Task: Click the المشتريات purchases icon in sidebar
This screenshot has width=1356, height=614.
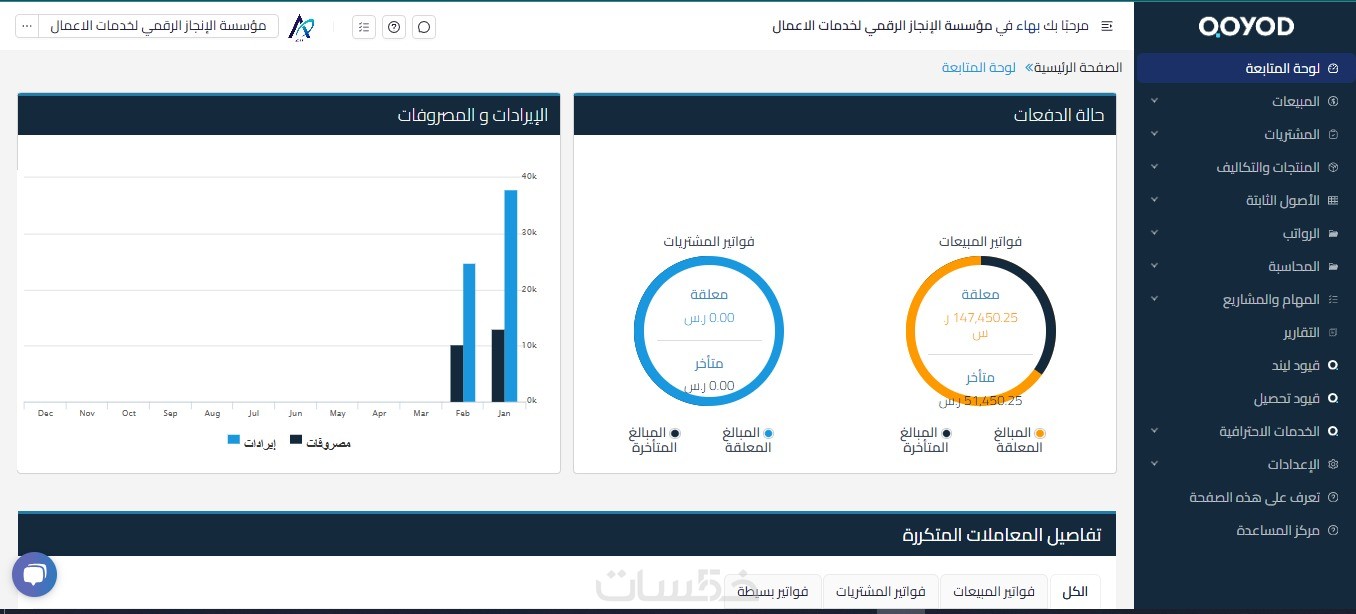Action: (1332, 134)
